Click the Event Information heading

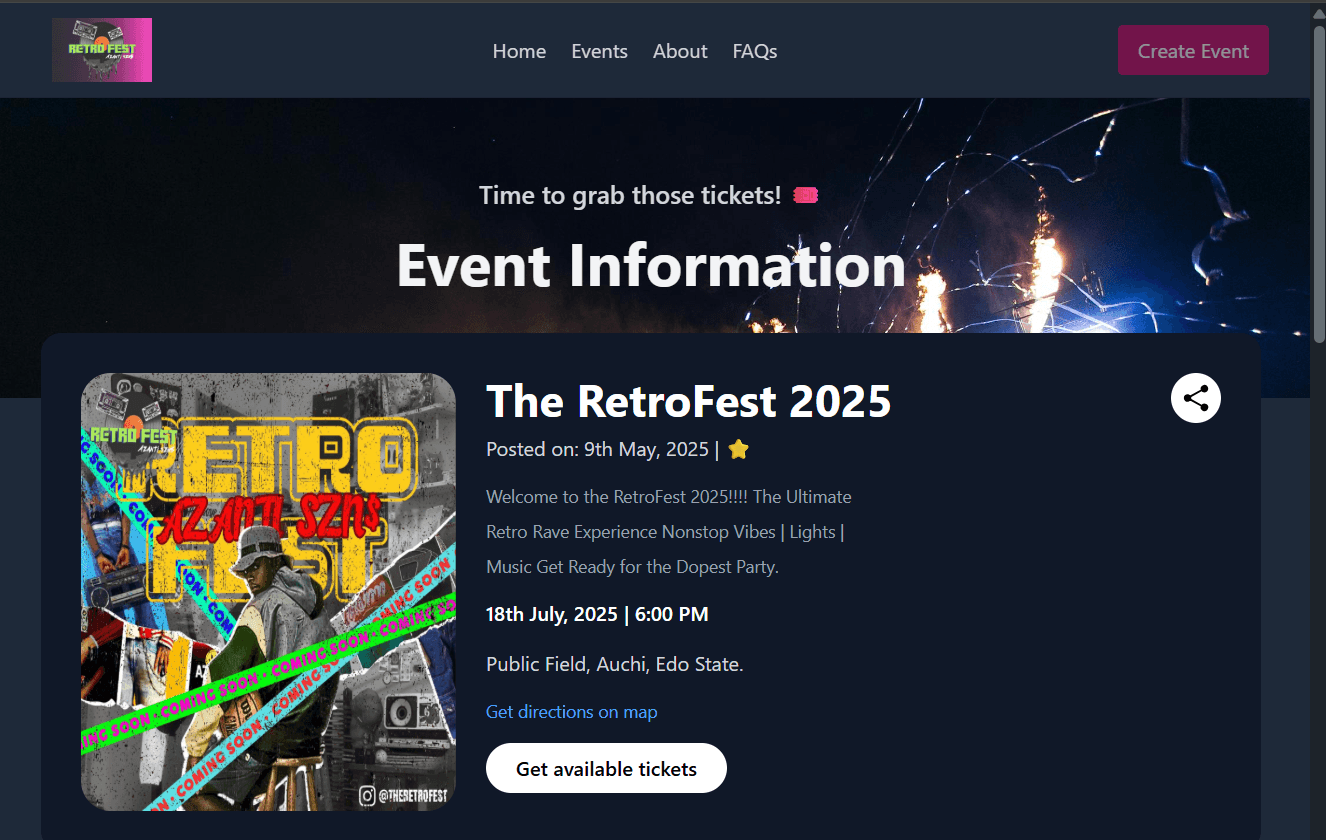pyautogui.click(x=651, y=266)
